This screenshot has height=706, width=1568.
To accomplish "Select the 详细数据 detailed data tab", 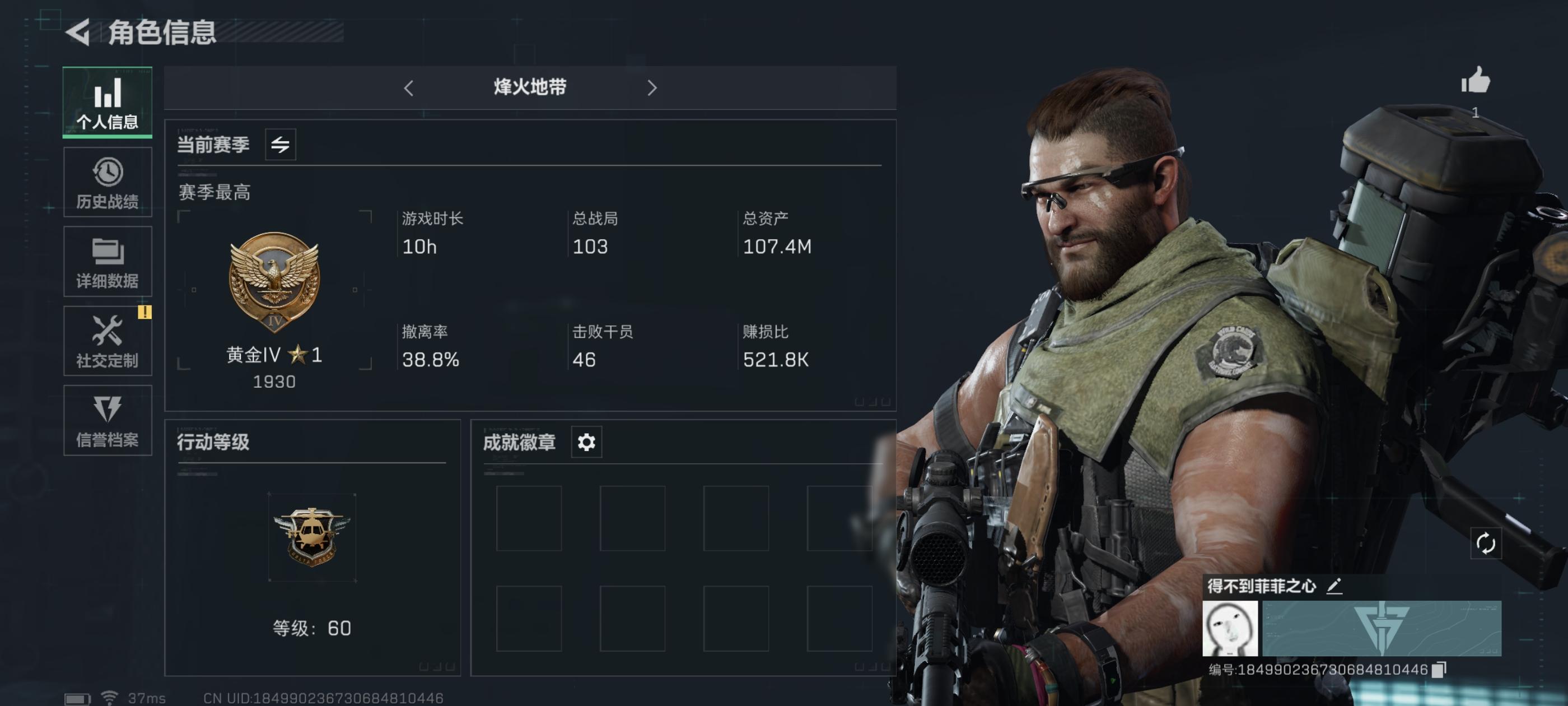I will 107,261.
